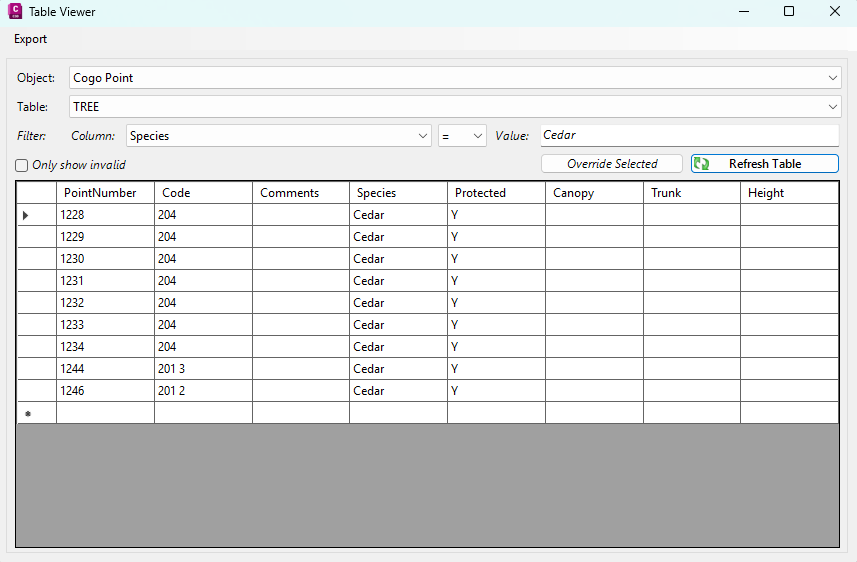The image size is (857, 562).
Task: Minimize the Table Viewer window
Action: click(x=744, y=12)
